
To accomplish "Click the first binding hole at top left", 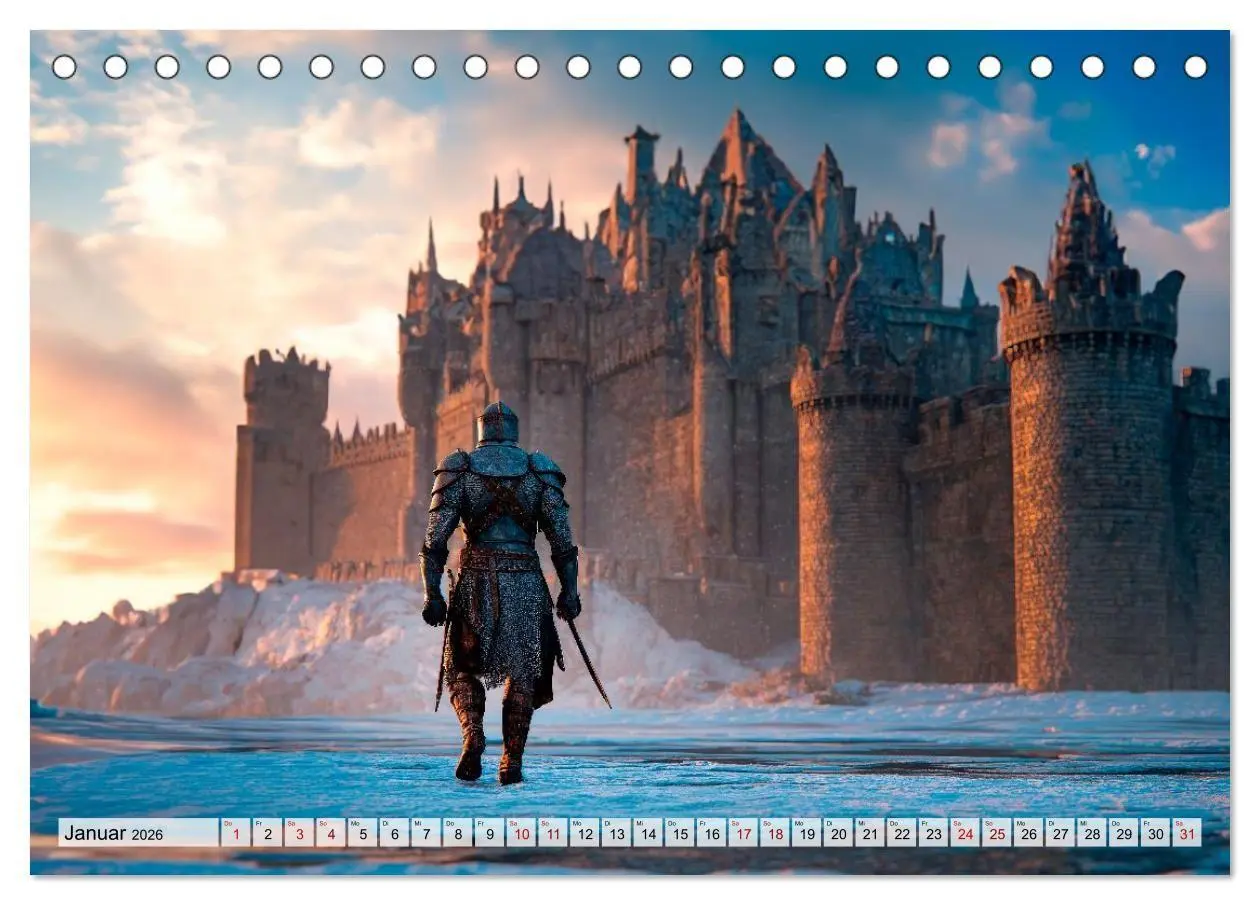I will click(64, 67).
